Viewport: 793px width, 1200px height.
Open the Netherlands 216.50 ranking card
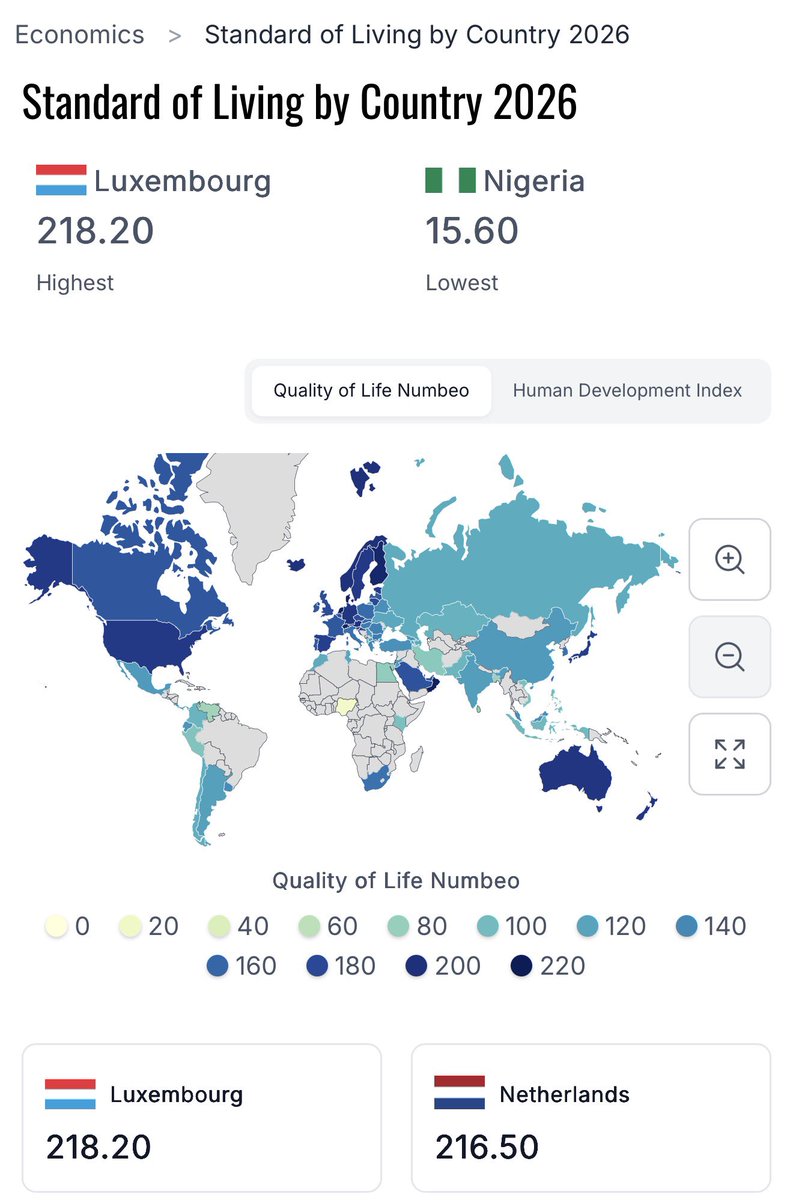[x=591, y=1118]
